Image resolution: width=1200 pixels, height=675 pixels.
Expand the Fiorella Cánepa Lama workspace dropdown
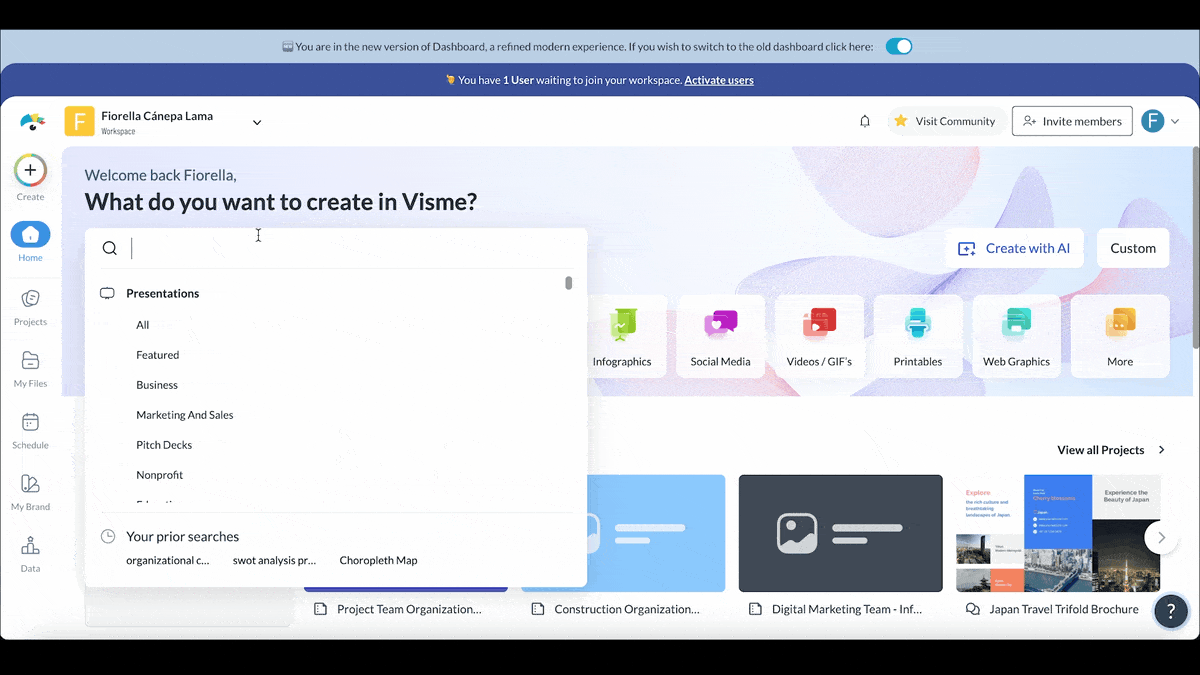point(257,122)
